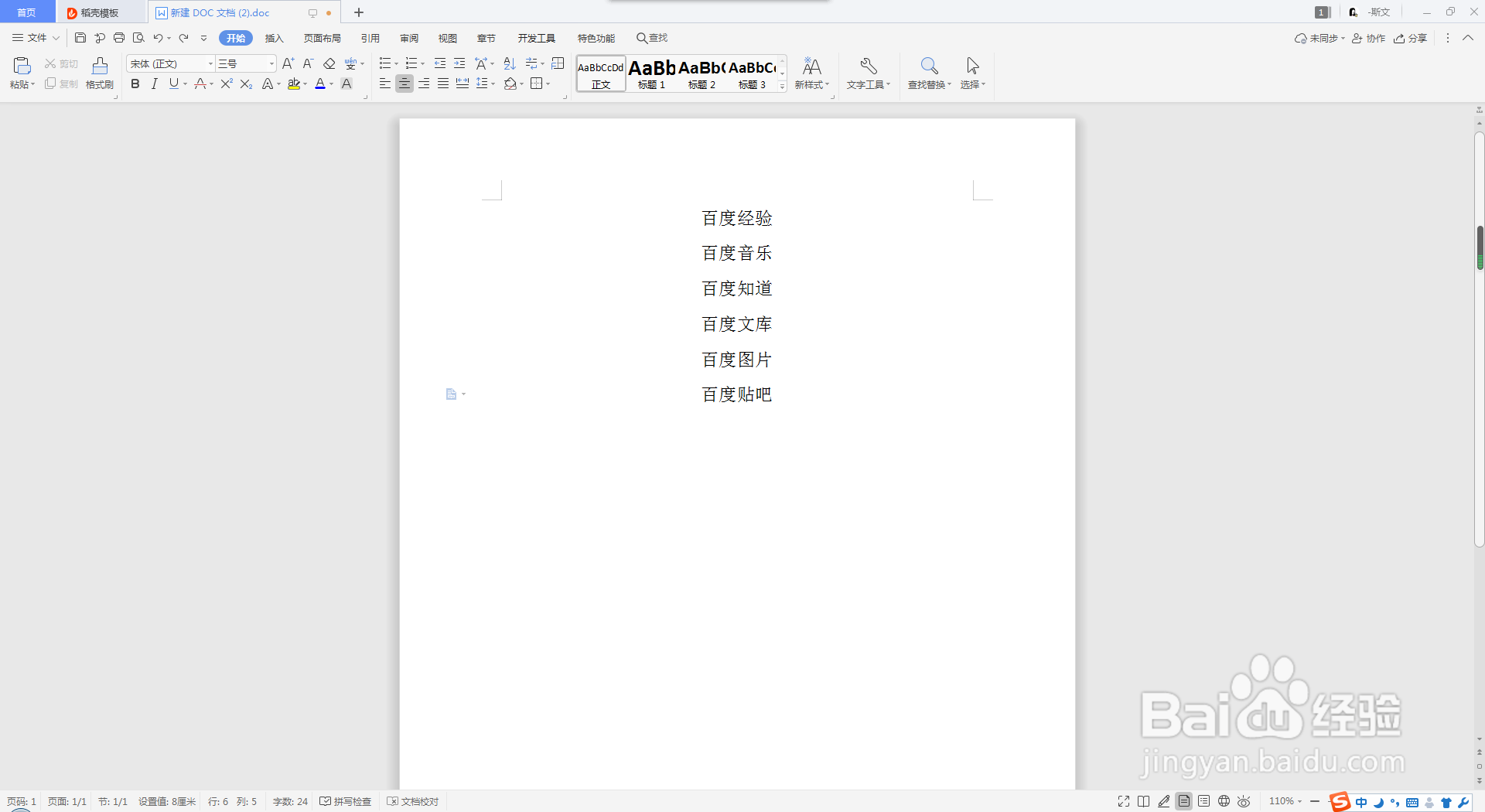1485x812 pixels.
Task: Switch to outline view icon
Action: coord(1204,801)
